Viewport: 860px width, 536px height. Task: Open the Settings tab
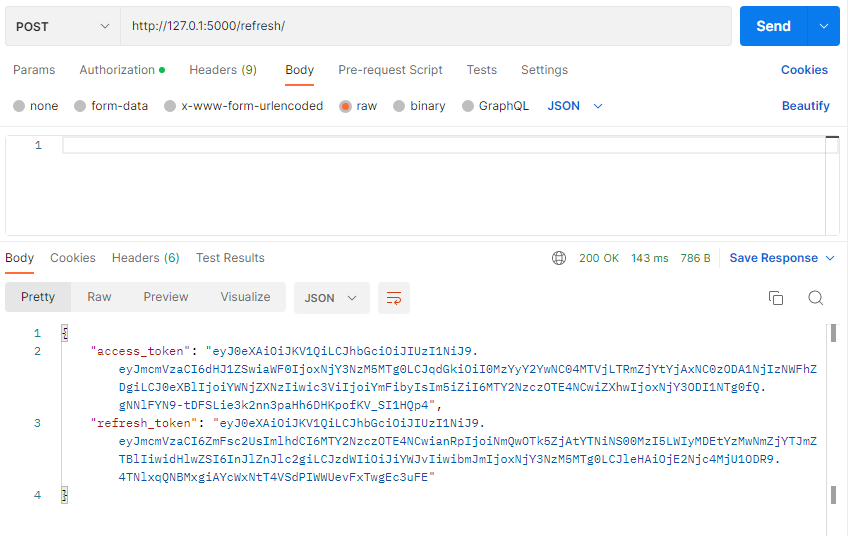point(544,70)
